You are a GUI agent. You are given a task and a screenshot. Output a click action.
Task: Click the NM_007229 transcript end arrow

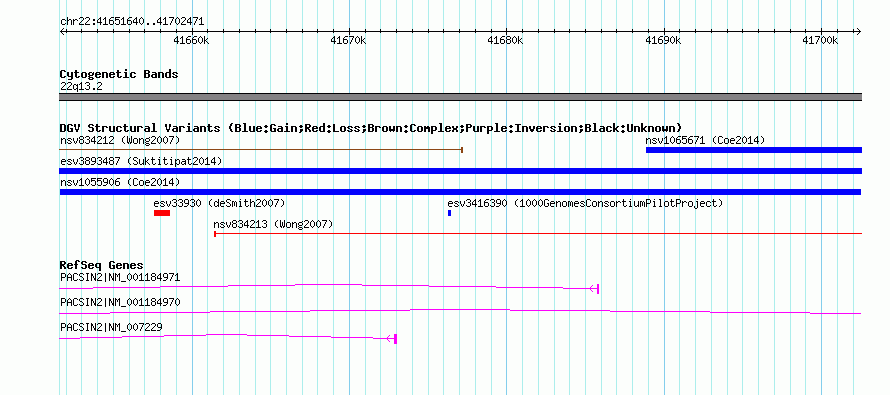392,339
